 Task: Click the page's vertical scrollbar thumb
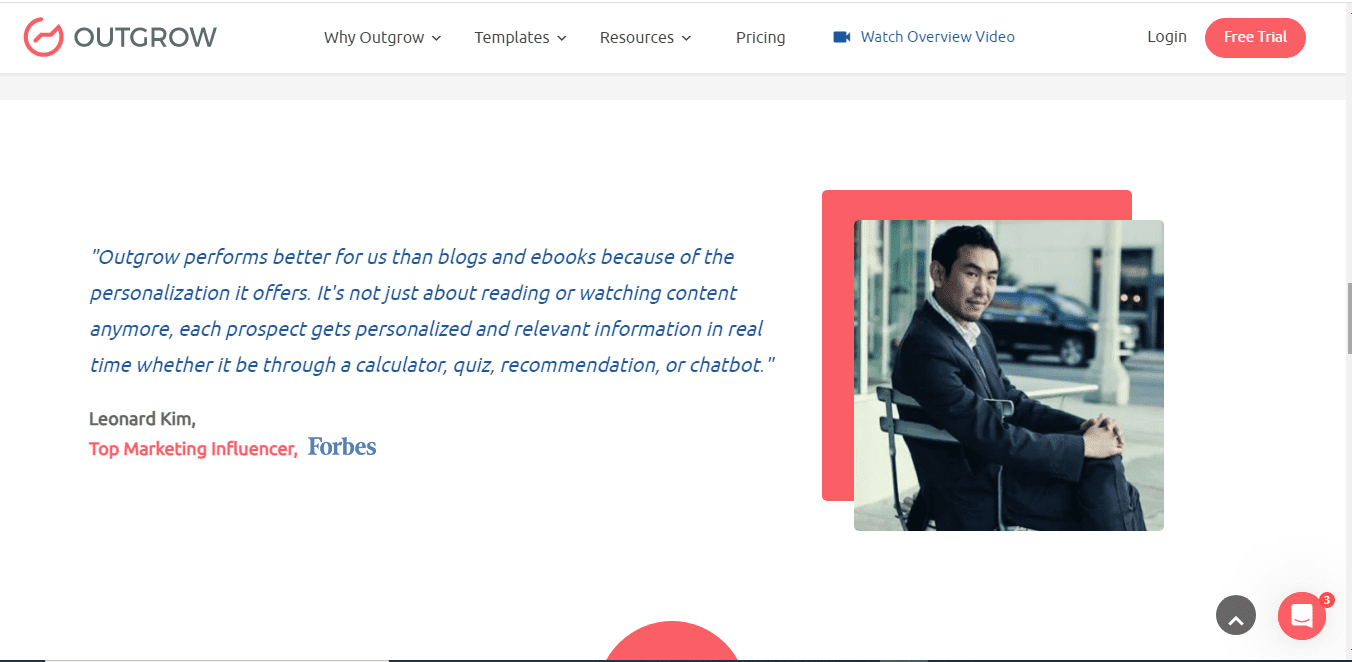tap(1349, 318)
